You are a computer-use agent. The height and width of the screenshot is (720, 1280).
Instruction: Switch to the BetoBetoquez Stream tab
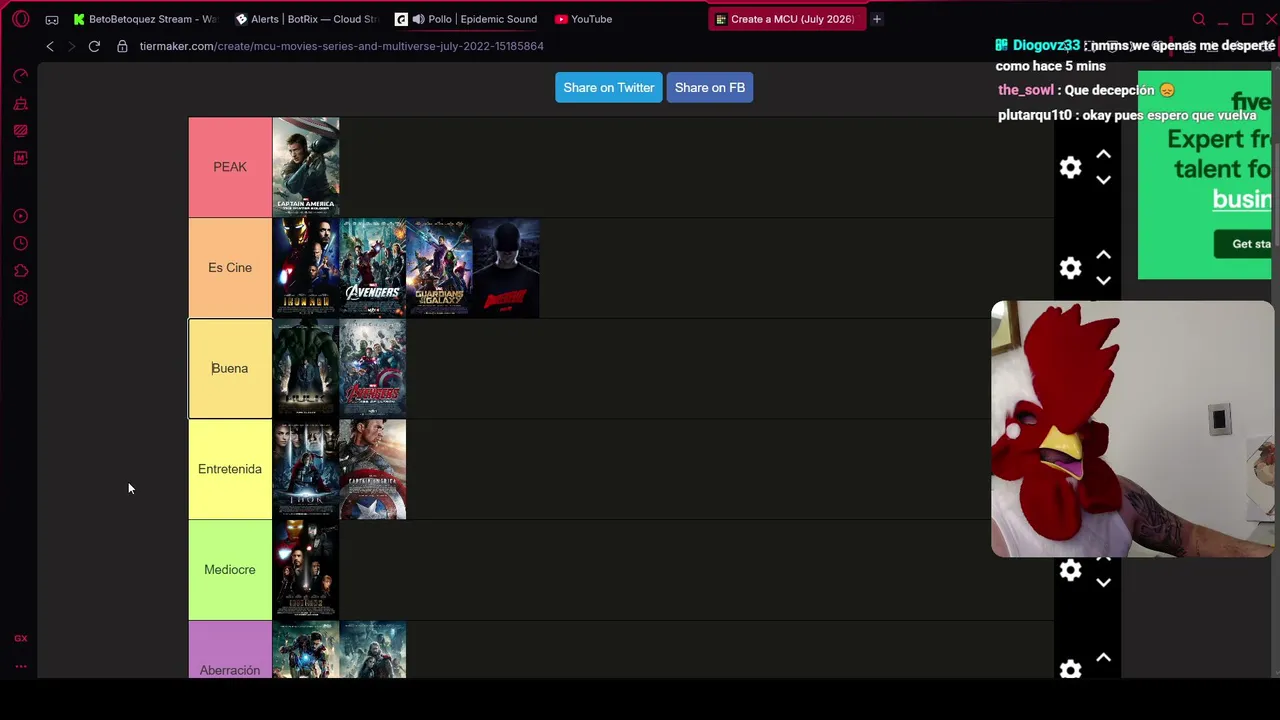(x=145, y=19)
